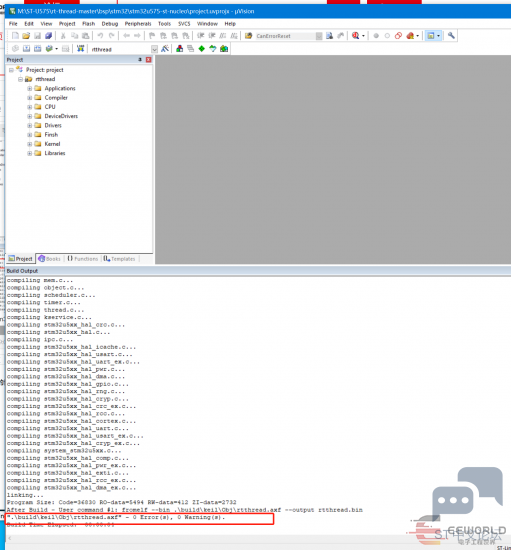Open the Flash menu
The image size is (511, 550).
pos(88,24)
